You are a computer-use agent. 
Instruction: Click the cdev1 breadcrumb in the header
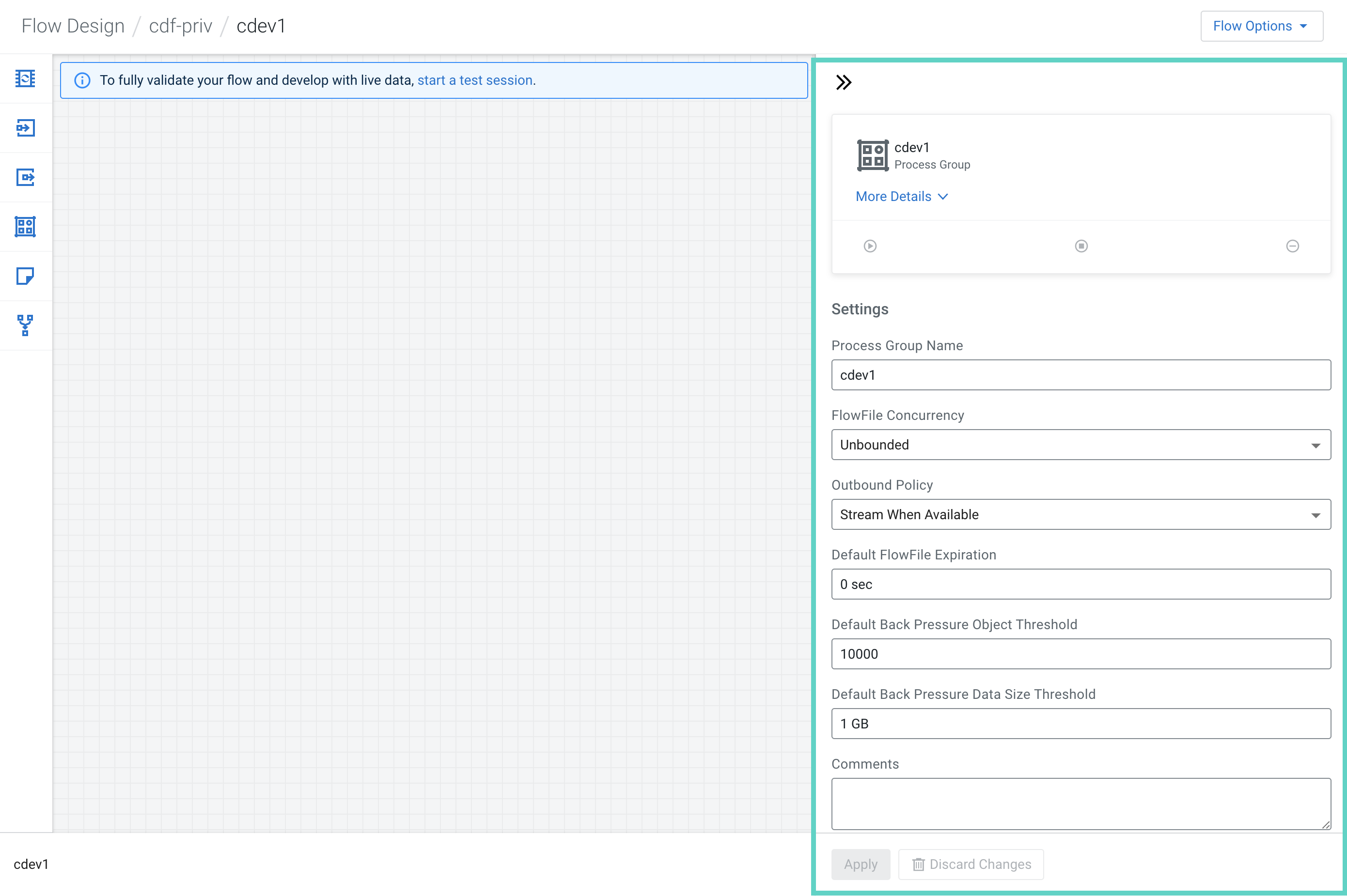261,26
